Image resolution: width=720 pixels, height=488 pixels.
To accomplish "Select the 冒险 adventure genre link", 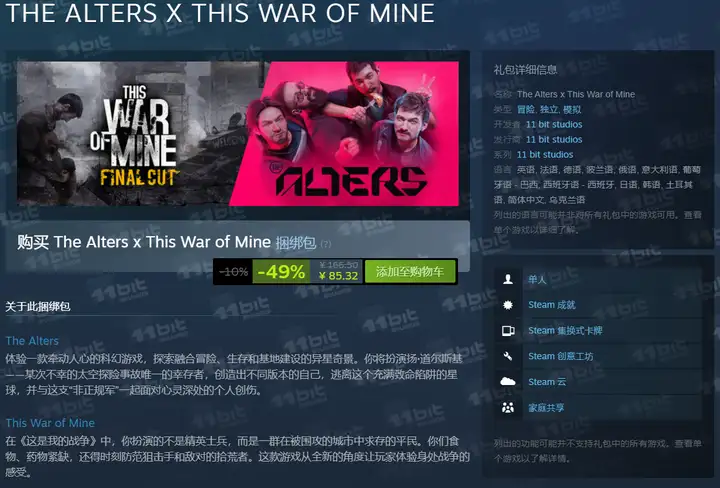I will [526, 109].
